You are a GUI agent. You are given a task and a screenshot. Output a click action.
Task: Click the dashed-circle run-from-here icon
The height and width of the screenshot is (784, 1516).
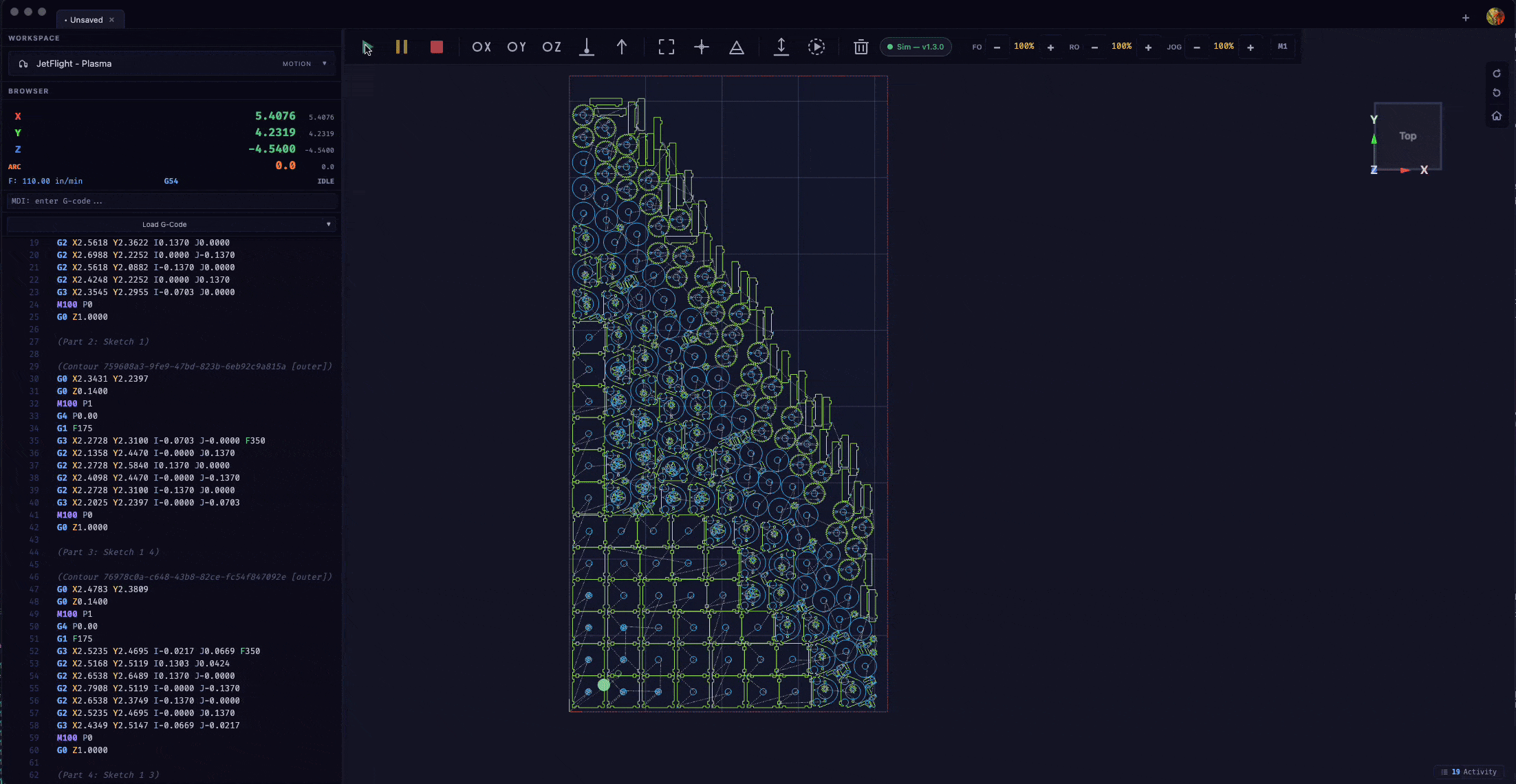[x=816, y=47]
